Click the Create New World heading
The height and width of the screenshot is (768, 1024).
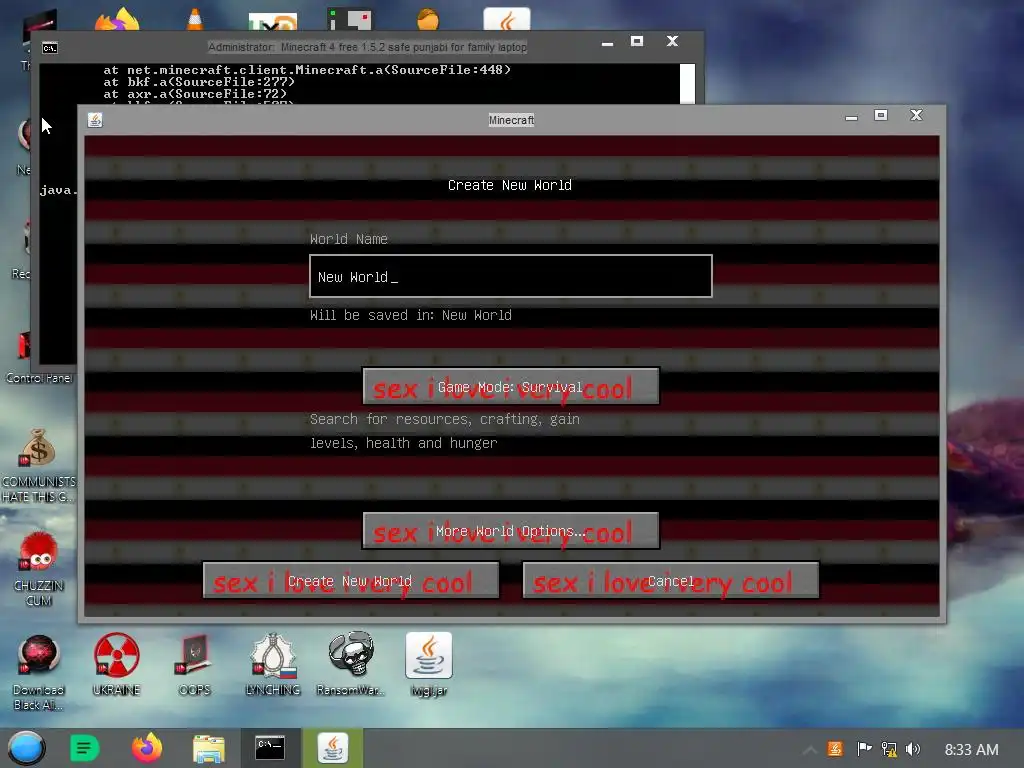tap(510, 185)
